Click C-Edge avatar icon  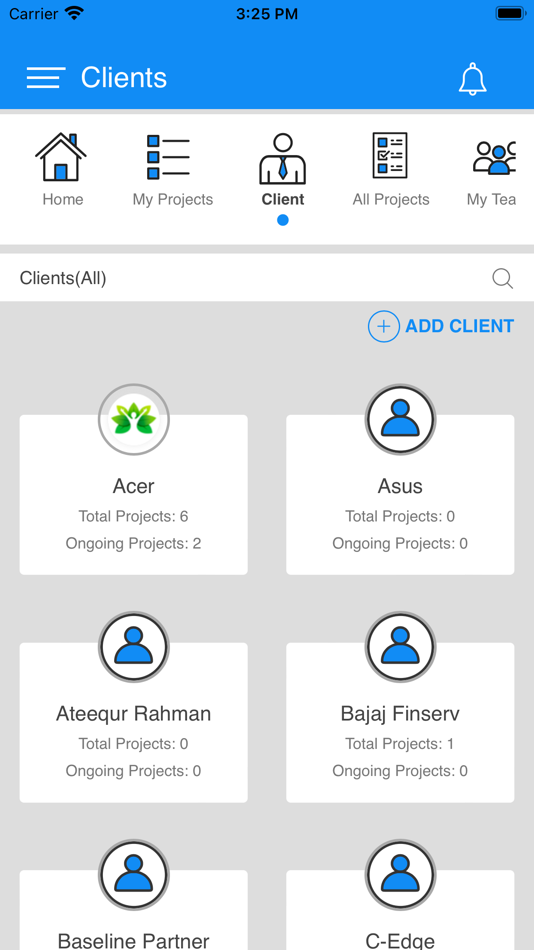coord(400,875)
